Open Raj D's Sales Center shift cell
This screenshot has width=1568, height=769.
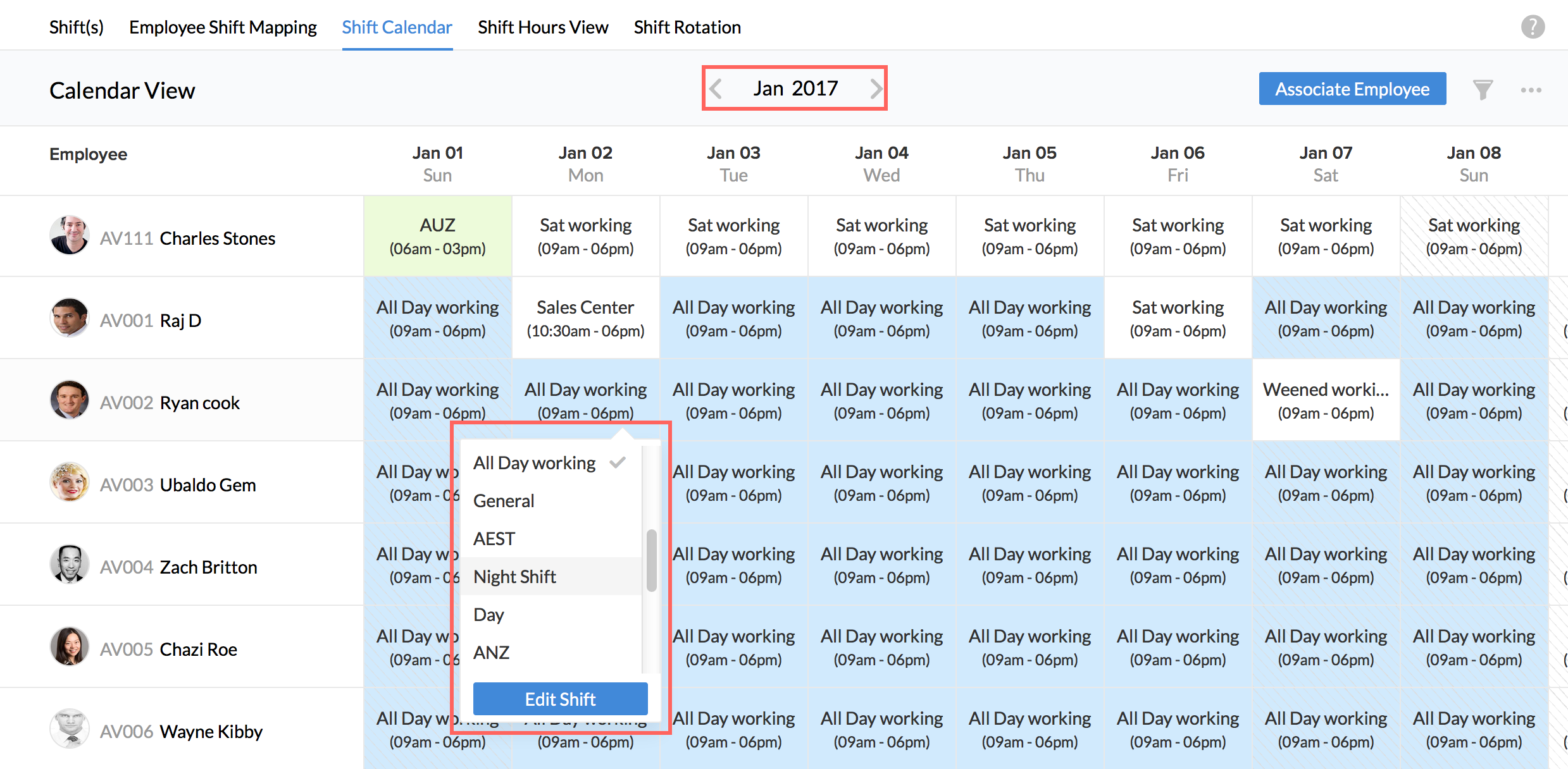point(585,318)
